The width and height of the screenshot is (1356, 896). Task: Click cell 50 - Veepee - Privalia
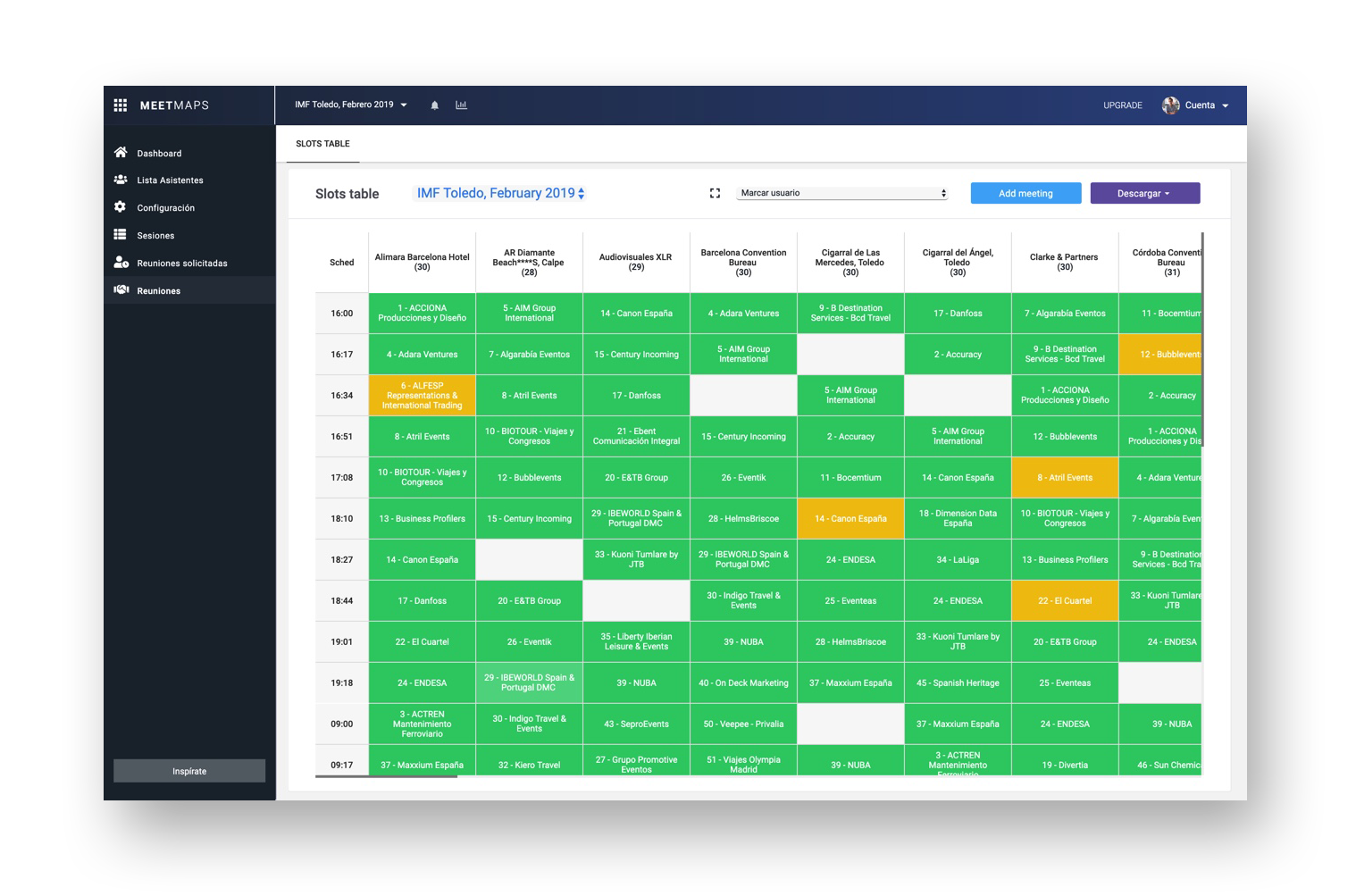coord(743,724)
